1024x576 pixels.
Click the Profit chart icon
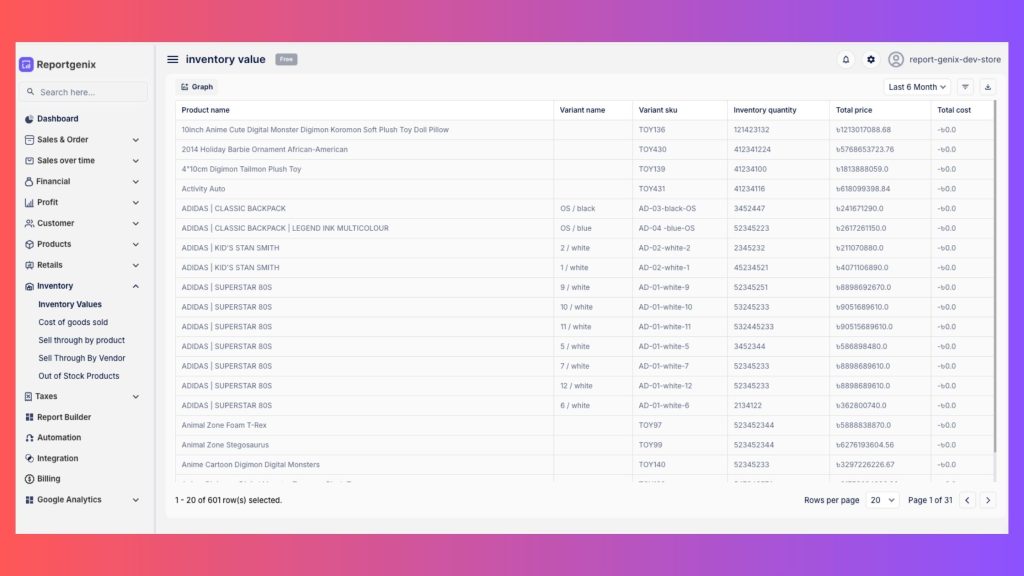point(29,202)
